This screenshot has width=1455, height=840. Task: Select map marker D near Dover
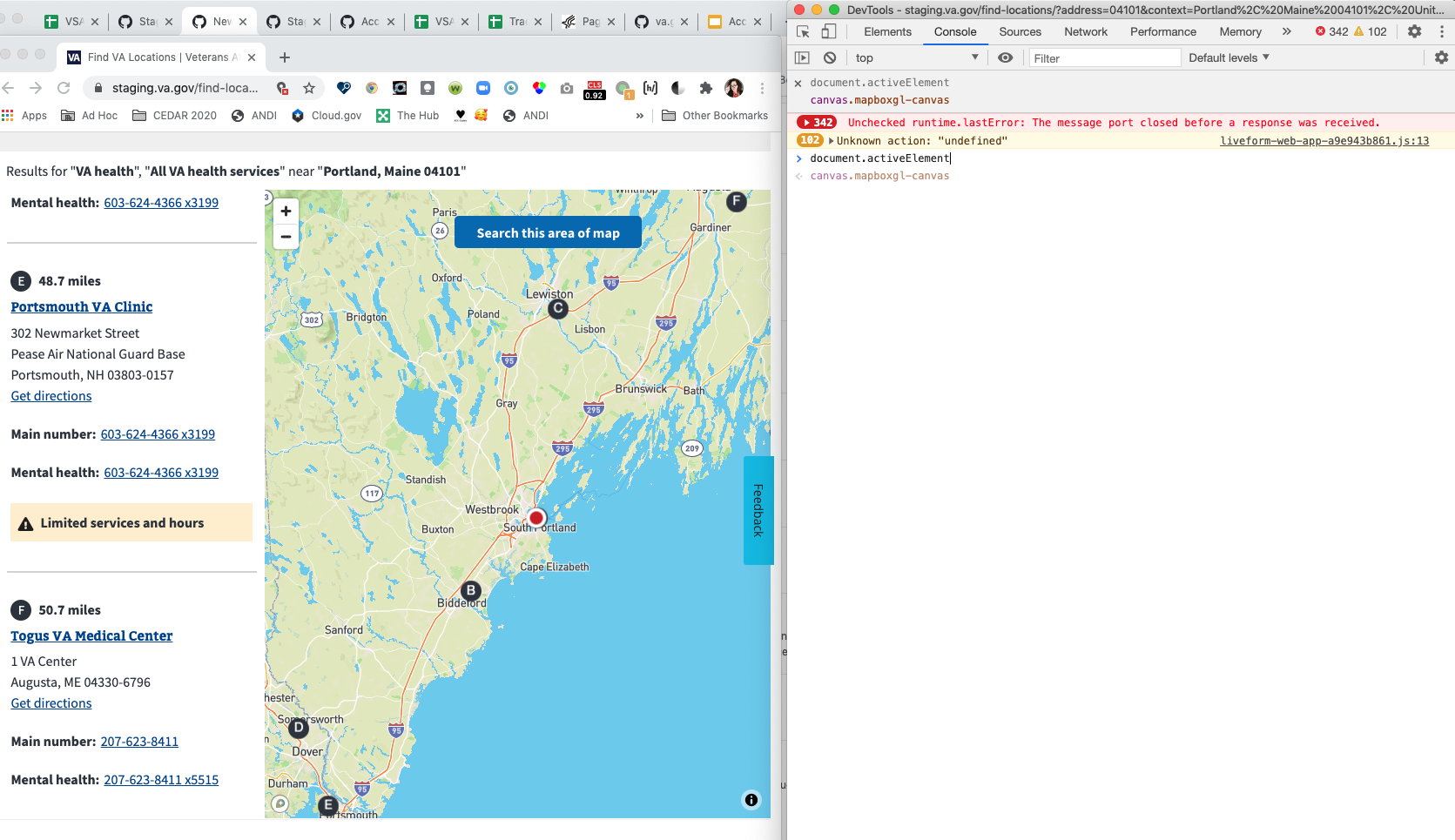[x=299, y=728]
